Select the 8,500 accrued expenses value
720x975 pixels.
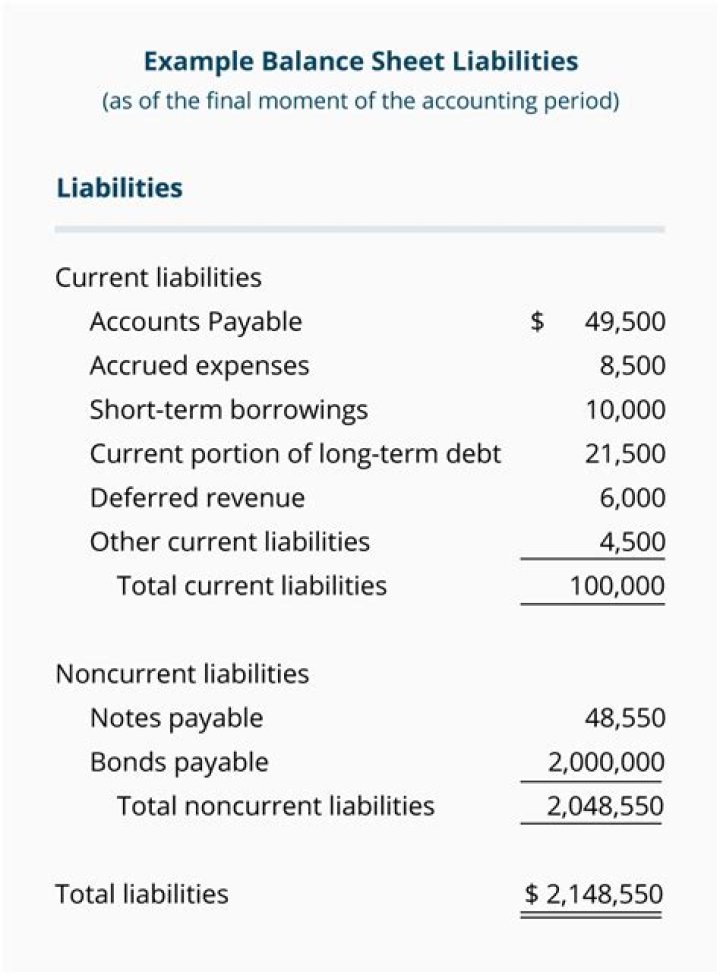pos(632,366)
